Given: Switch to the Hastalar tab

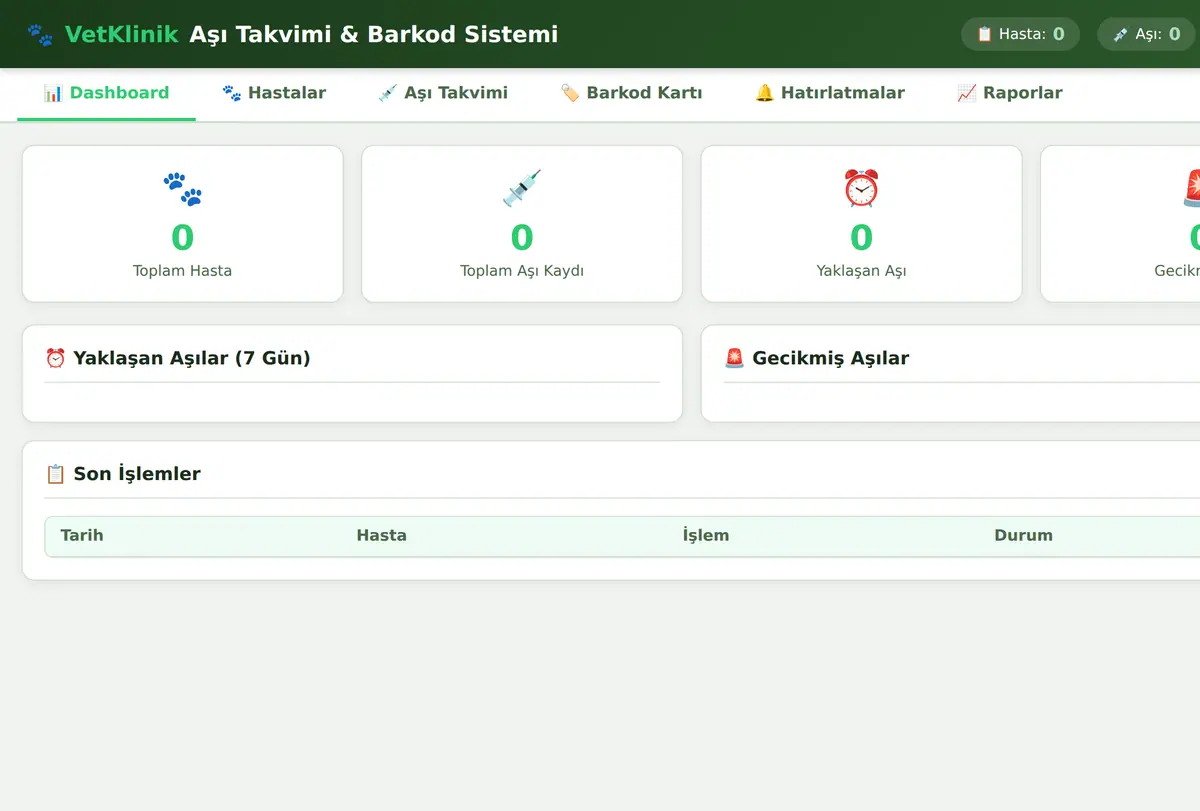Looking at the screenshot, I should point(274,93).
